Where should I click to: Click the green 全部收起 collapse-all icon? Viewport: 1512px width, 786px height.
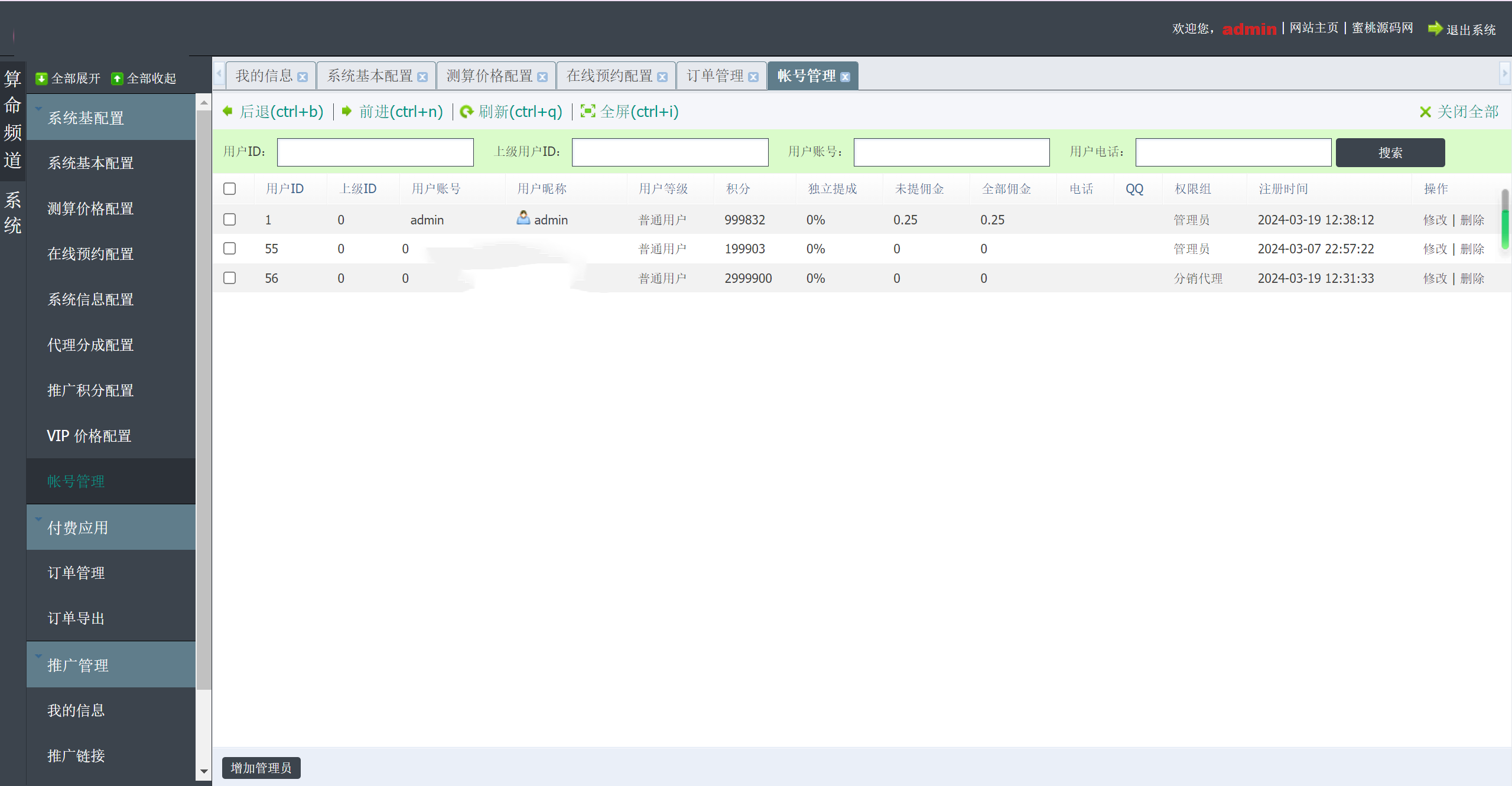117,79
